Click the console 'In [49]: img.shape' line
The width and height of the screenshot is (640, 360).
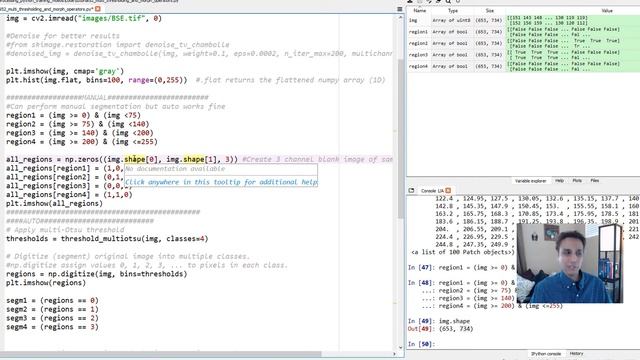(439, 321)
